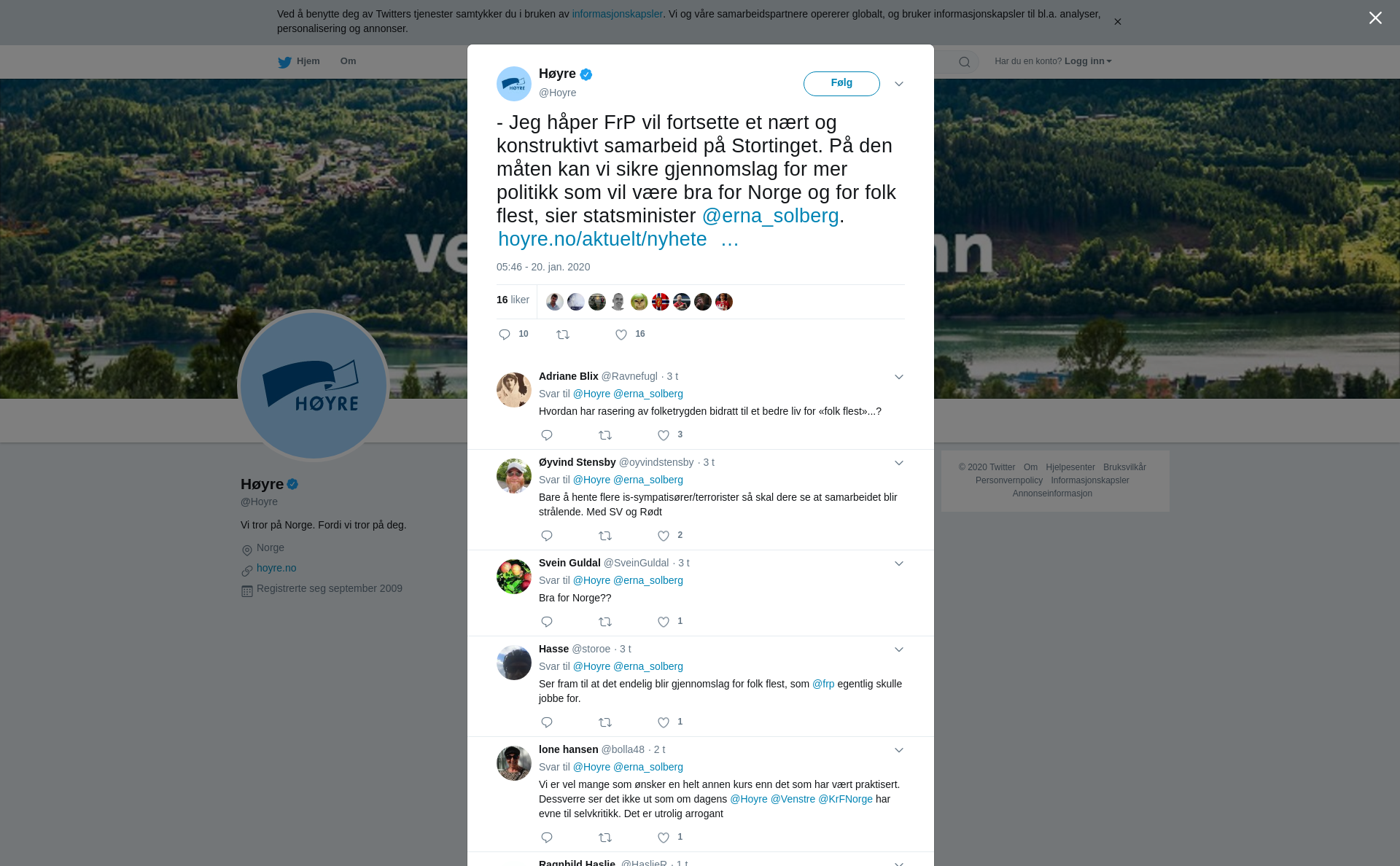Reply to Svein Guldal's comment

547,622
